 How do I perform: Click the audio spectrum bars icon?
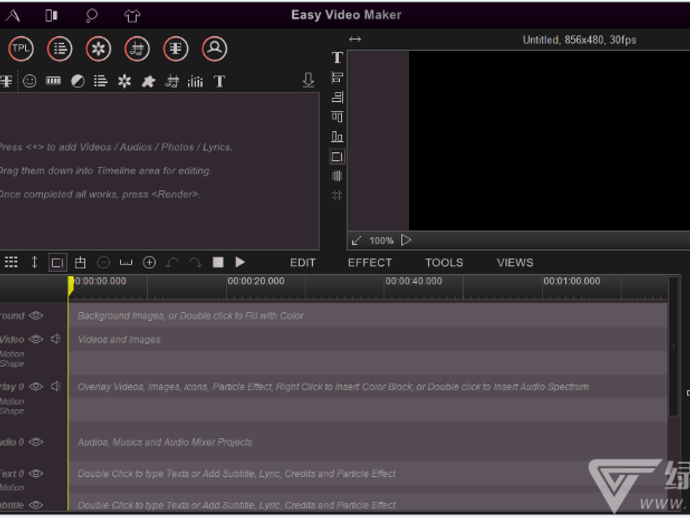pos(195,81)
